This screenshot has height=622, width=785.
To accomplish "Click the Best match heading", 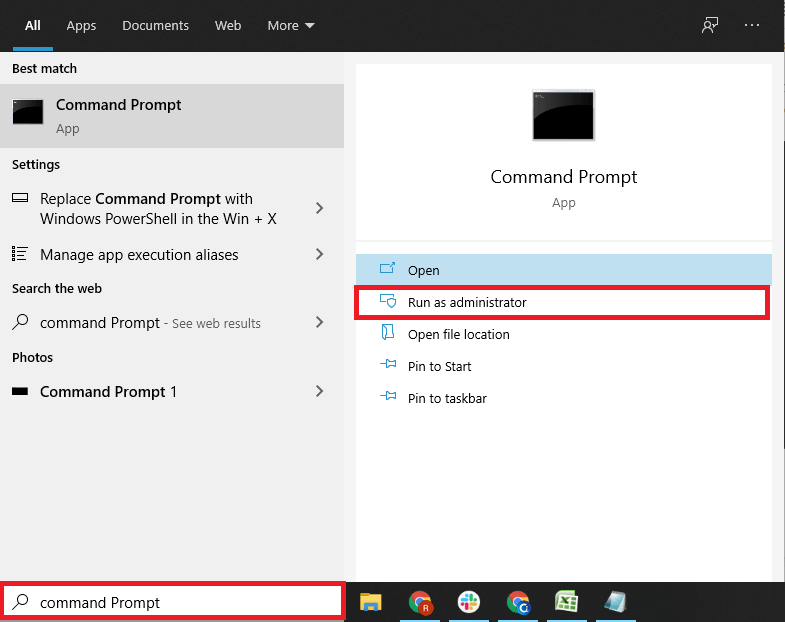I will 45,69.
